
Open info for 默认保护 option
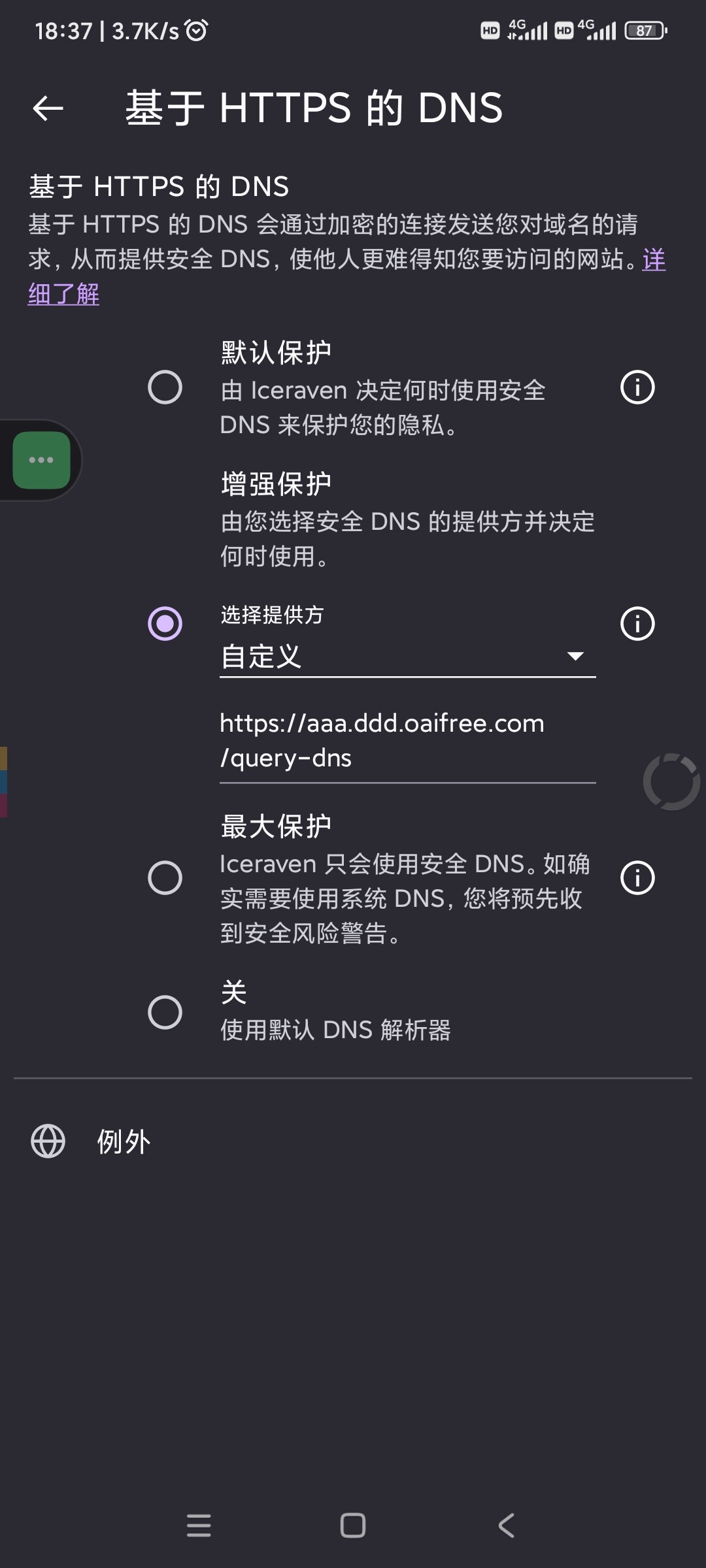click(637, 387)
